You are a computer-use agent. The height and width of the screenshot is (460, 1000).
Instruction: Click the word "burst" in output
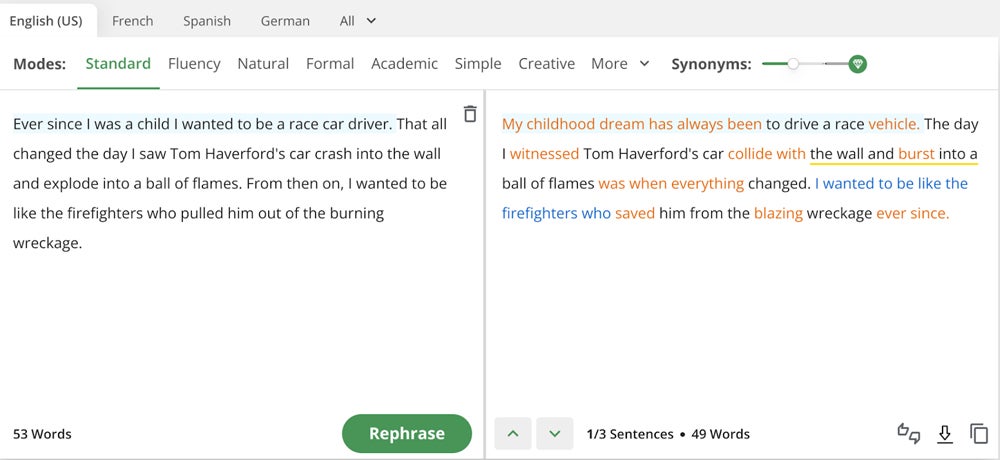[916, 154]
